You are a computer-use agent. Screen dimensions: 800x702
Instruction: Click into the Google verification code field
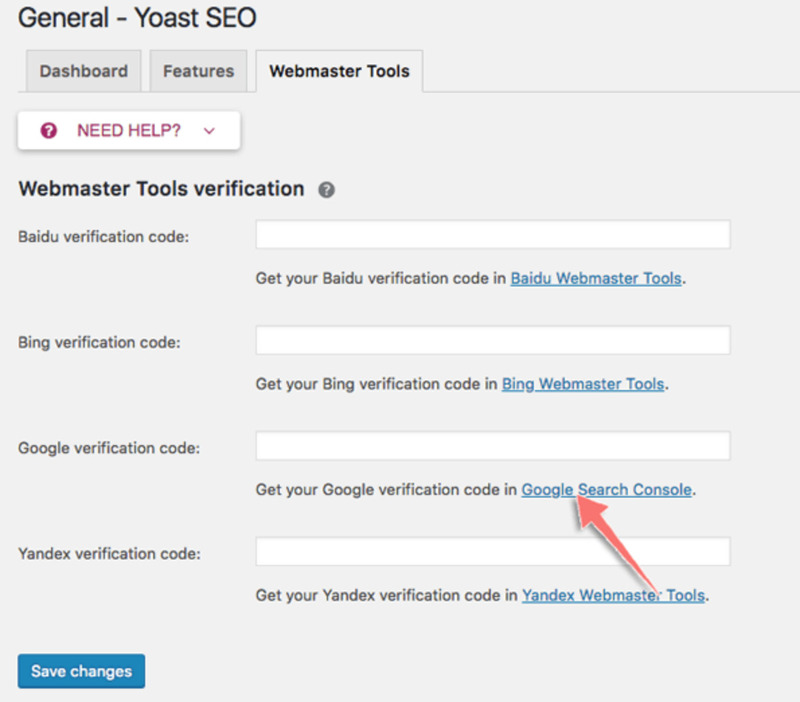(x=493, y=446)
